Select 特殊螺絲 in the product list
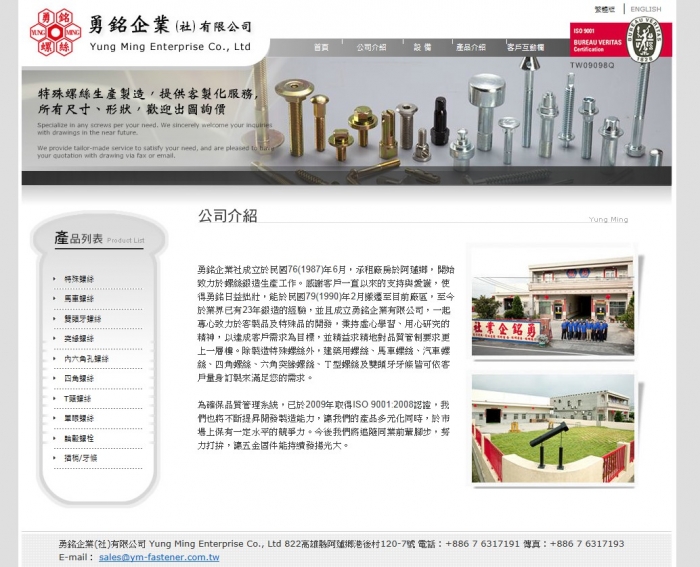The height and width of the screenshot is (567, 700). click(79, 279)
